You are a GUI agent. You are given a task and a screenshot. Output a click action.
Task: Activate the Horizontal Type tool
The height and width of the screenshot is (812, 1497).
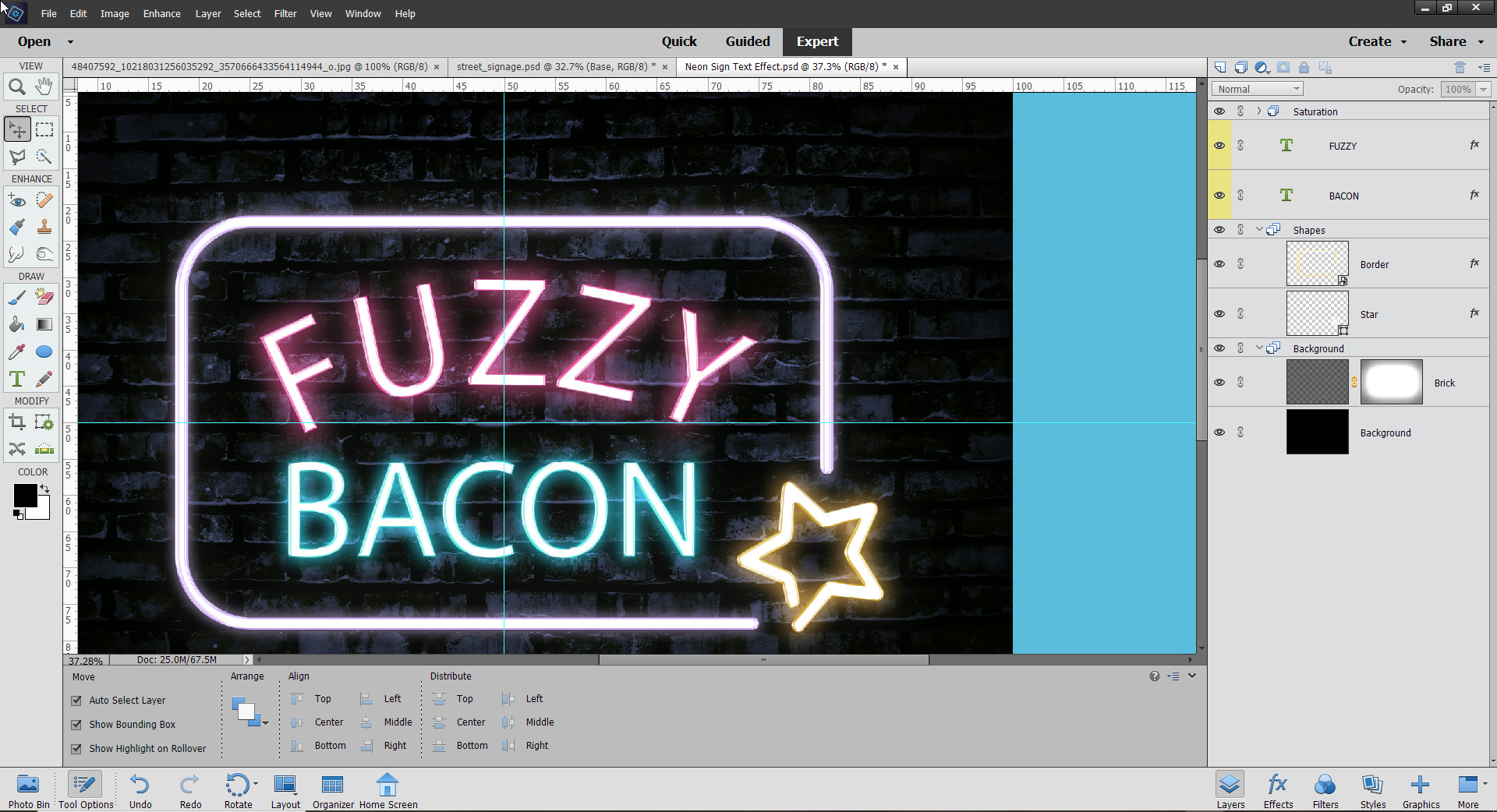point(17,380)
